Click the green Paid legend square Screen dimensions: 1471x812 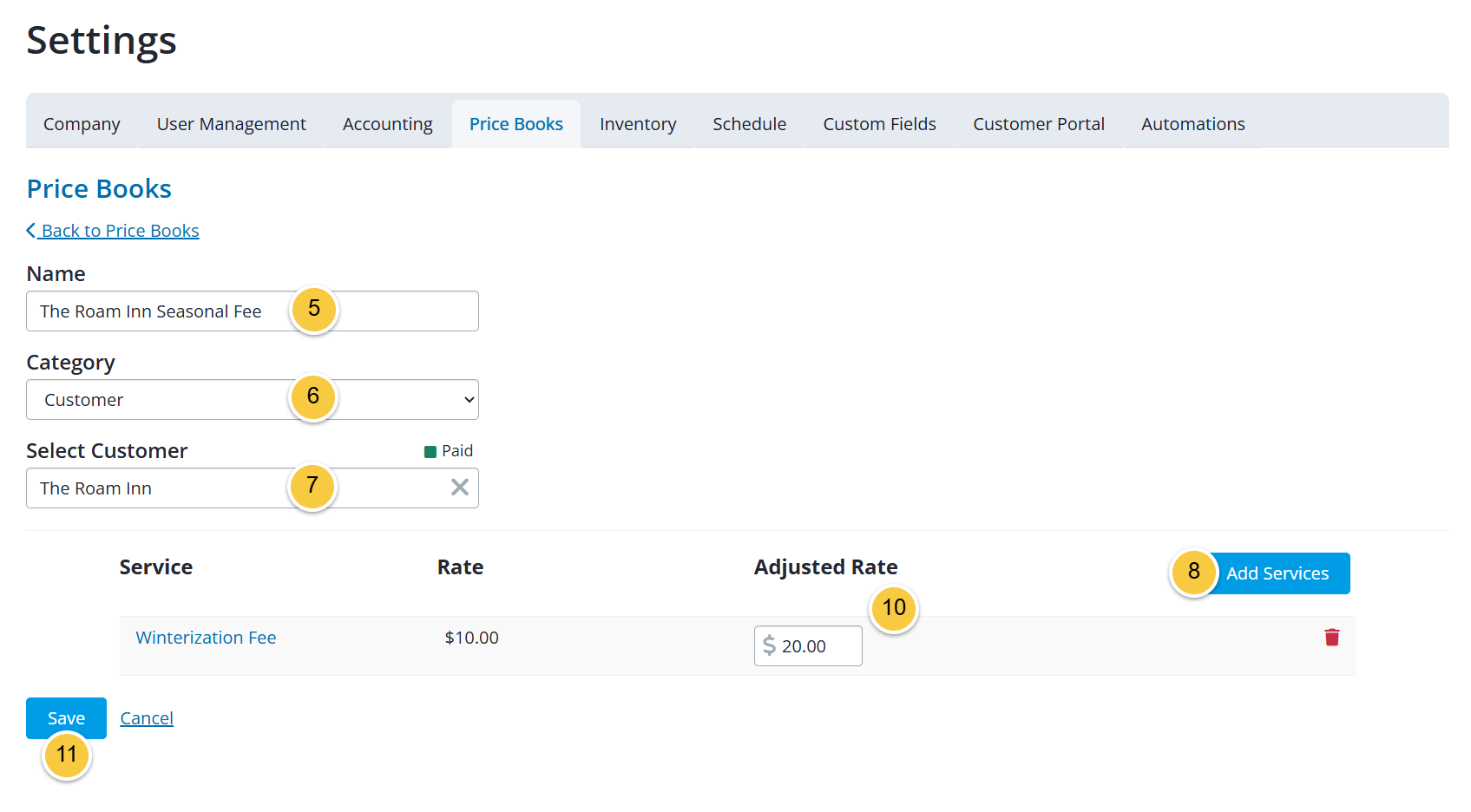coord(430,451)
